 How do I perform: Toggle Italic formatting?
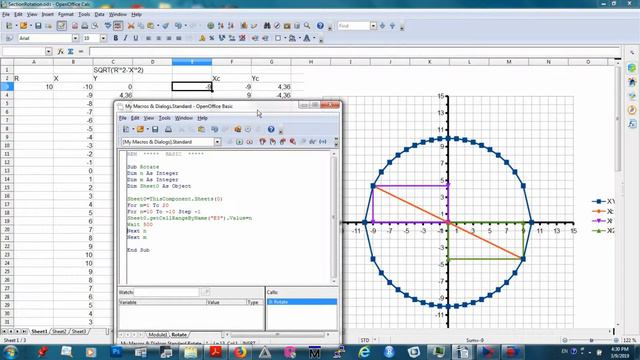click(125, 38)
